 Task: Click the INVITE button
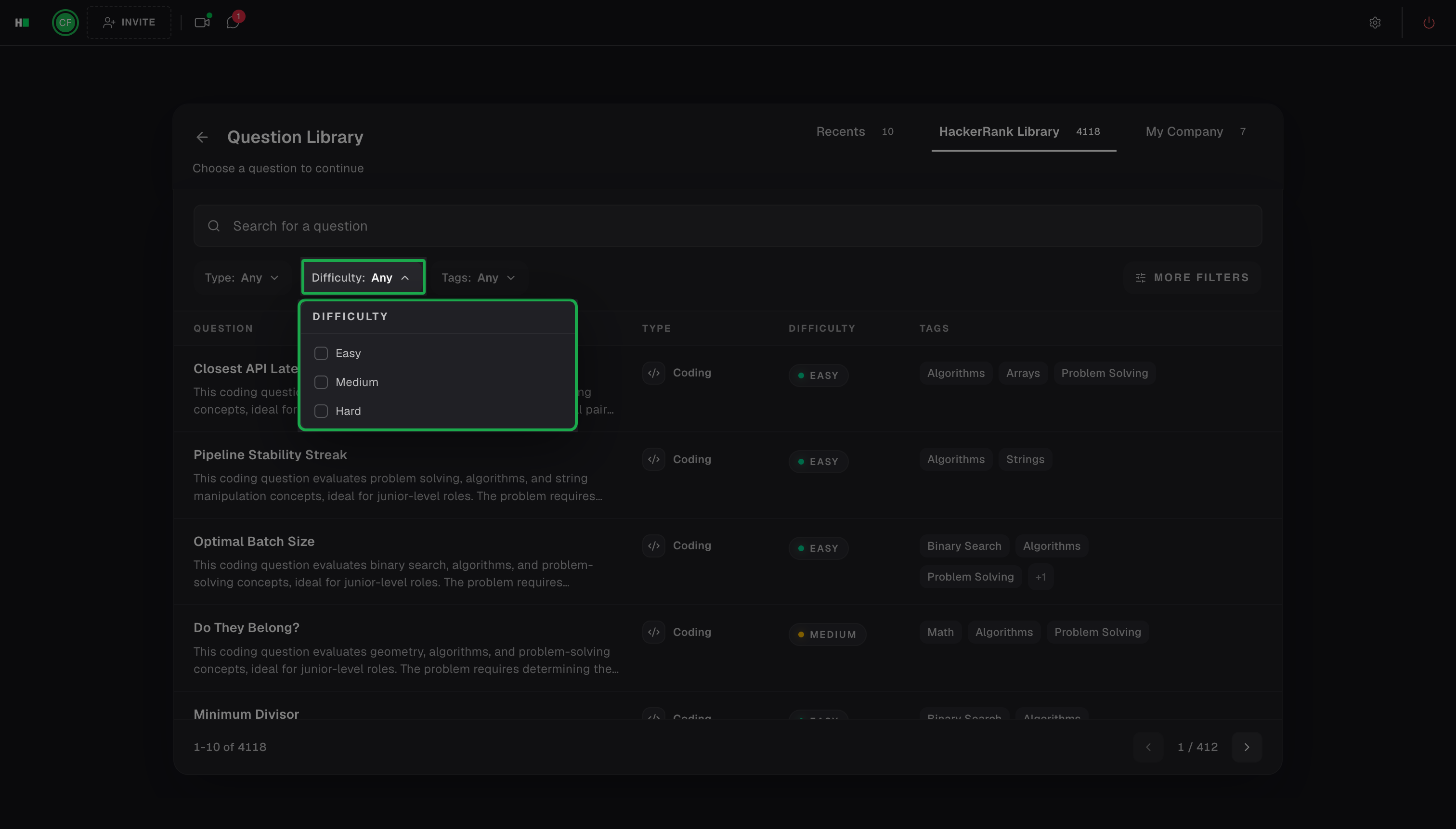click(129, 23)
